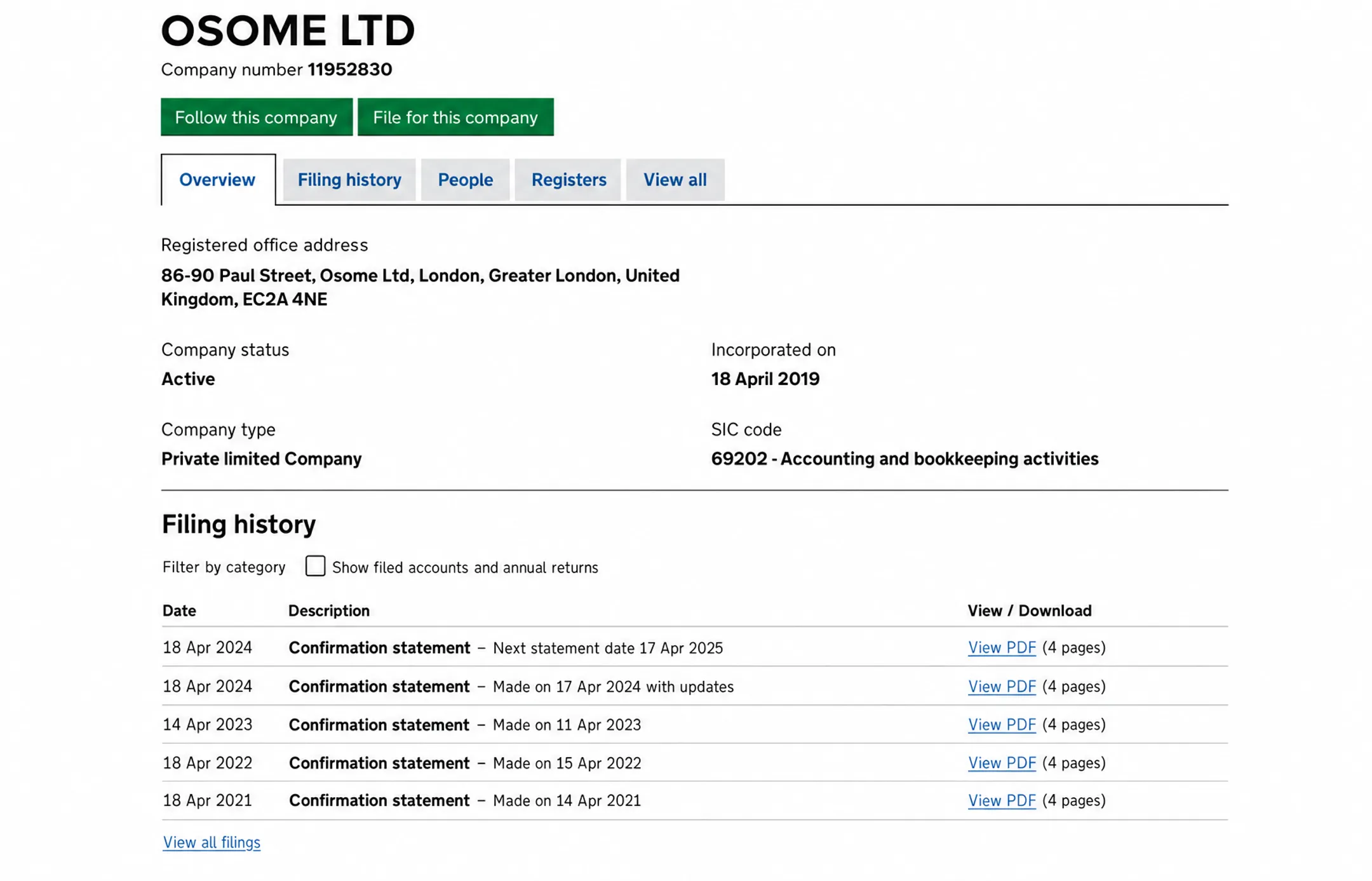
Task: Click the Follow this company button
Action: click(x=257, y=117)
